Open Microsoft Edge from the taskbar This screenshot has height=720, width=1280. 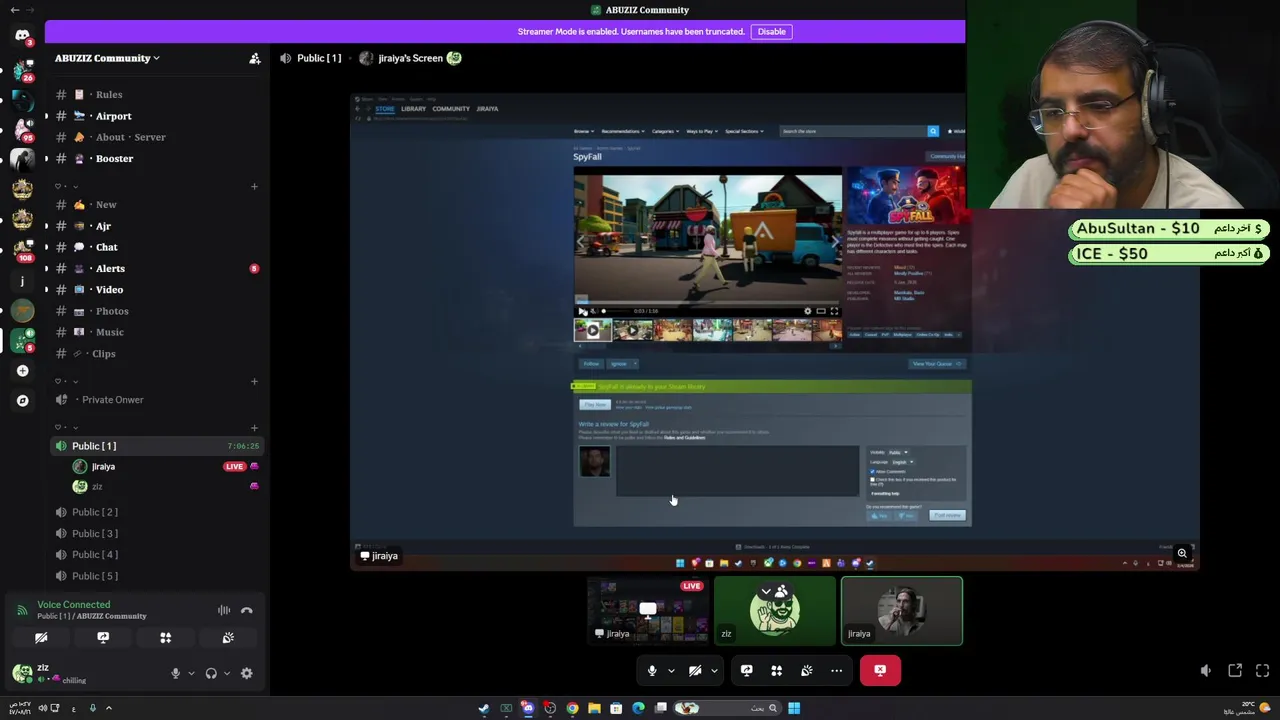click(x=638, y=708)
